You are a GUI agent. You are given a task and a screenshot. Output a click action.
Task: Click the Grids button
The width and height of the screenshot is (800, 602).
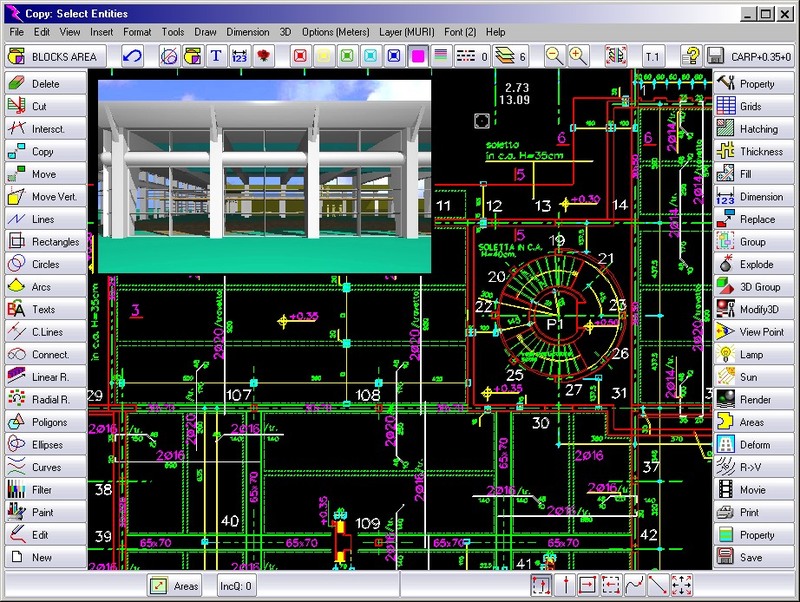[x=754, y=106]
